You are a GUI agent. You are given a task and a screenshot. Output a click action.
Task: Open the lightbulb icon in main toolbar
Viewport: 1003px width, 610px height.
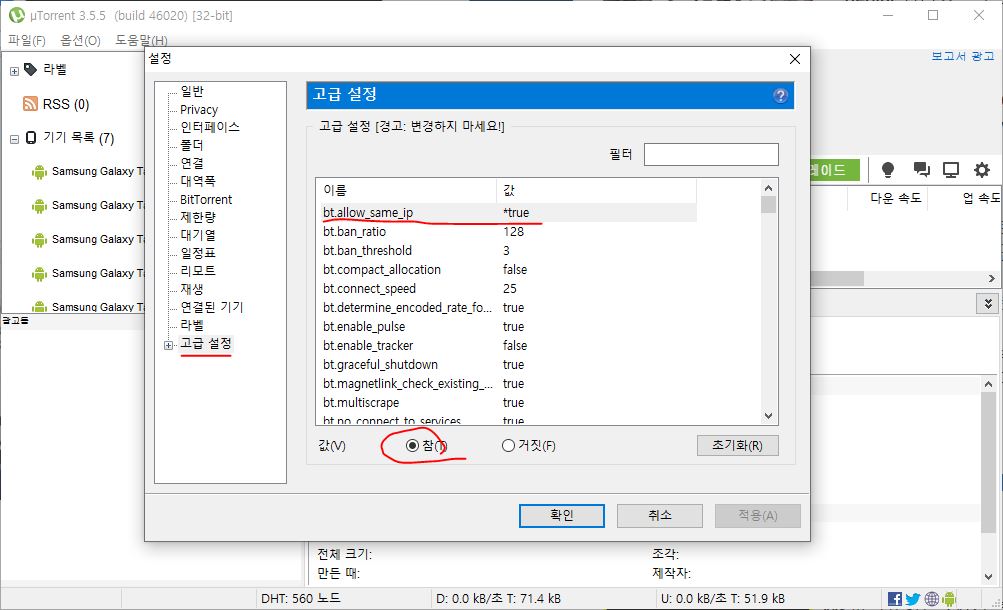point(887,169)
